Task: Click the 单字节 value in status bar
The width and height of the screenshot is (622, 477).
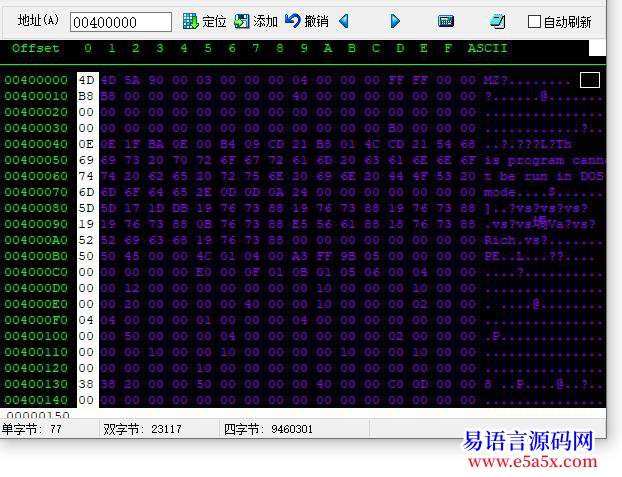Action: (56, 429)
